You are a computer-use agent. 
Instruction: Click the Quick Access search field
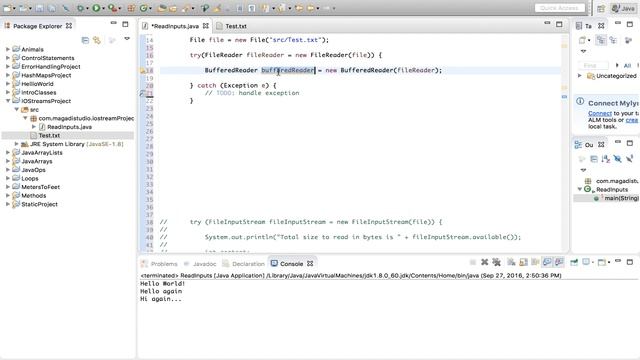point(560,8)
